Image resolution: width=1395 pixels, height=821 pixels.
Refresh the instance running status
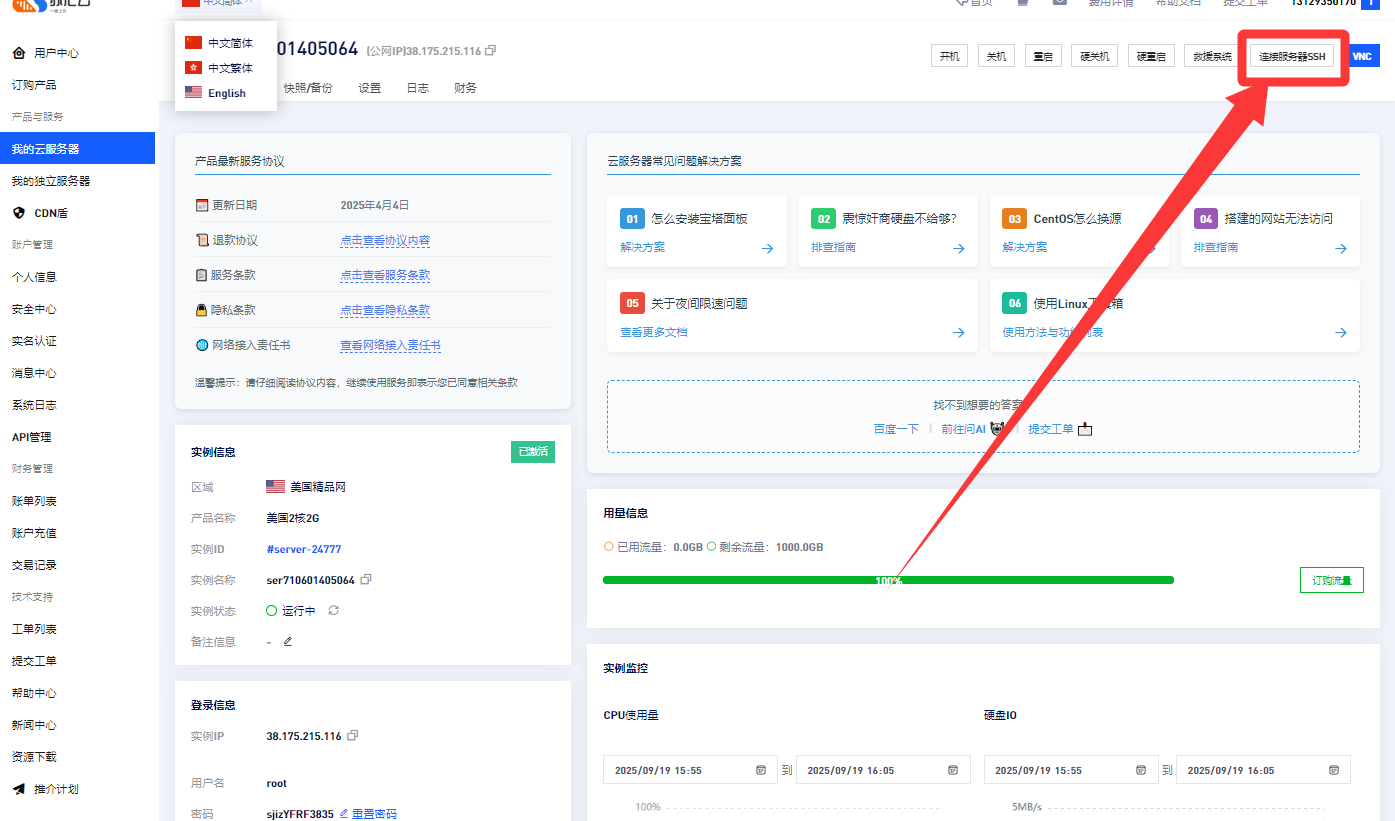coord(333,611)
